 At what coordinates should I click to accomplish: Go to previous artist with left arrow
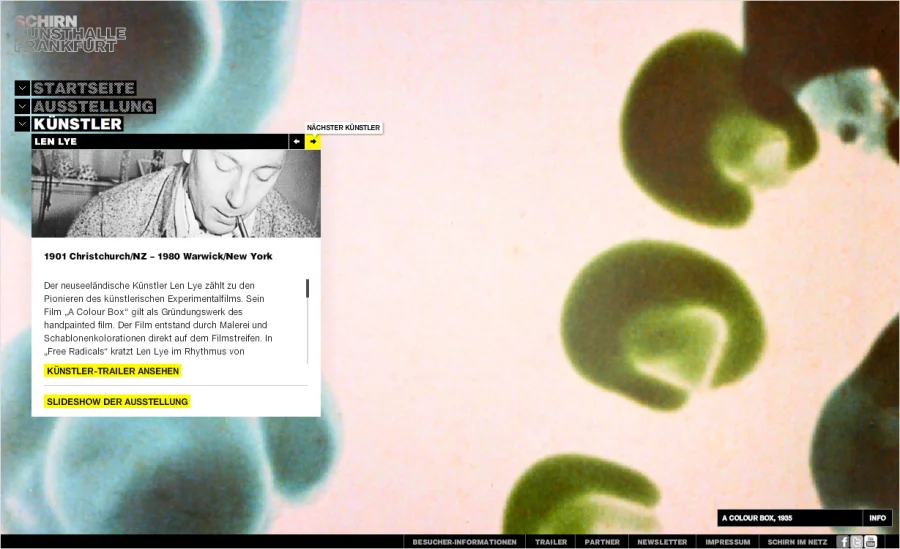(x=297, y=142)
